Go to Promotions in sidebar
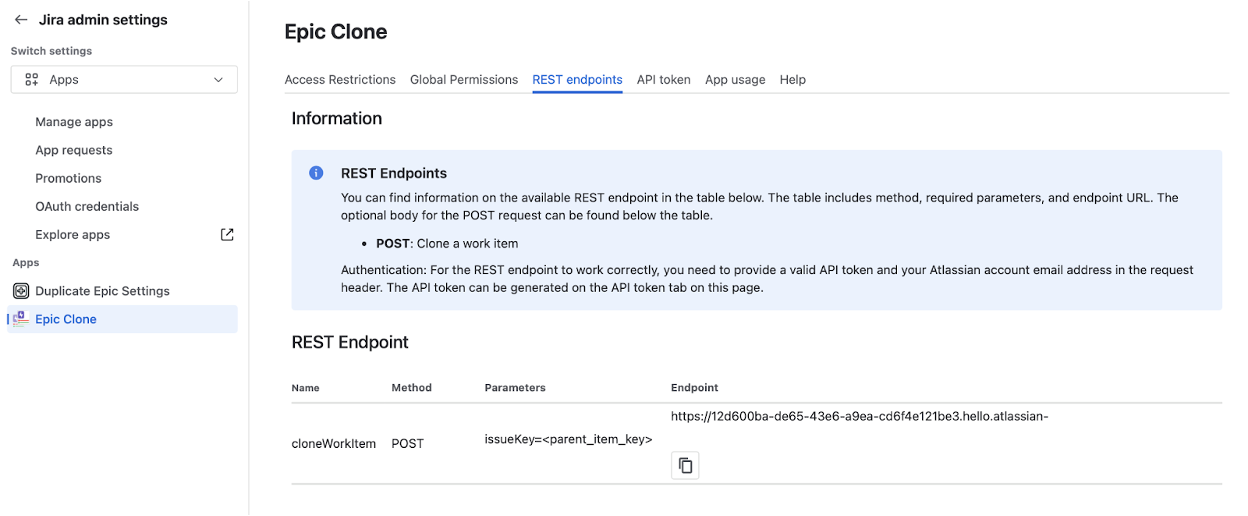Image resolution: width=1248 pixels, height=516 pixels. 68,178
